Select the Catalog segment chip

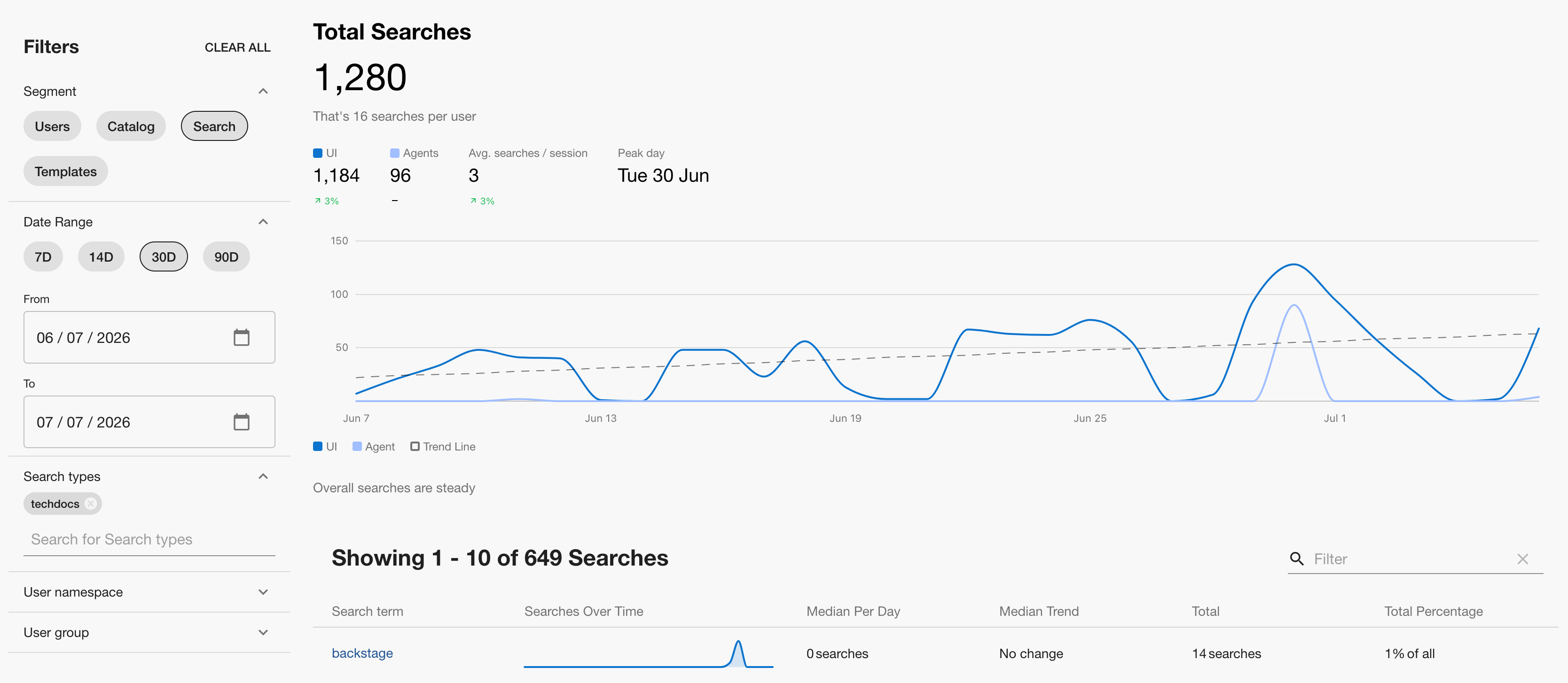point(131,126)
